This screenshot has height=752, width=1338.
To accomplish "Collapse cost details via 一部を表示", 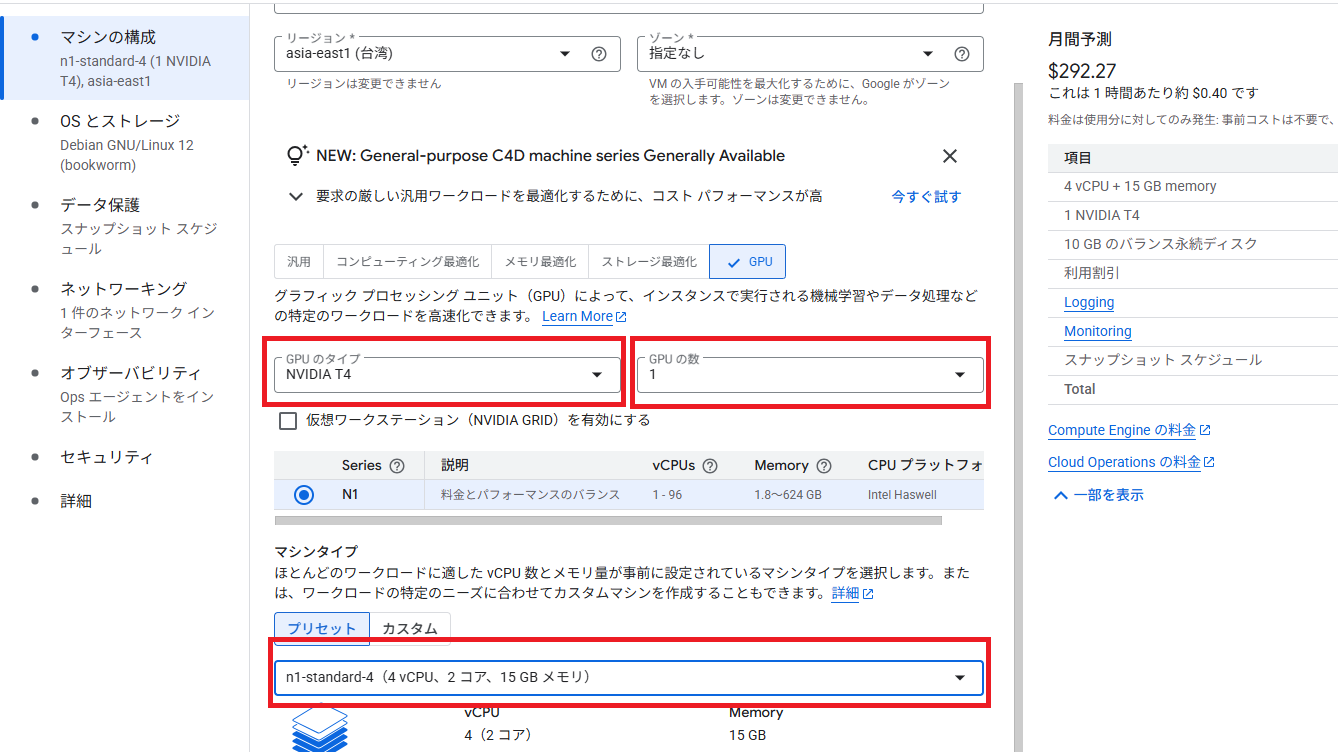I will 1097,495.
